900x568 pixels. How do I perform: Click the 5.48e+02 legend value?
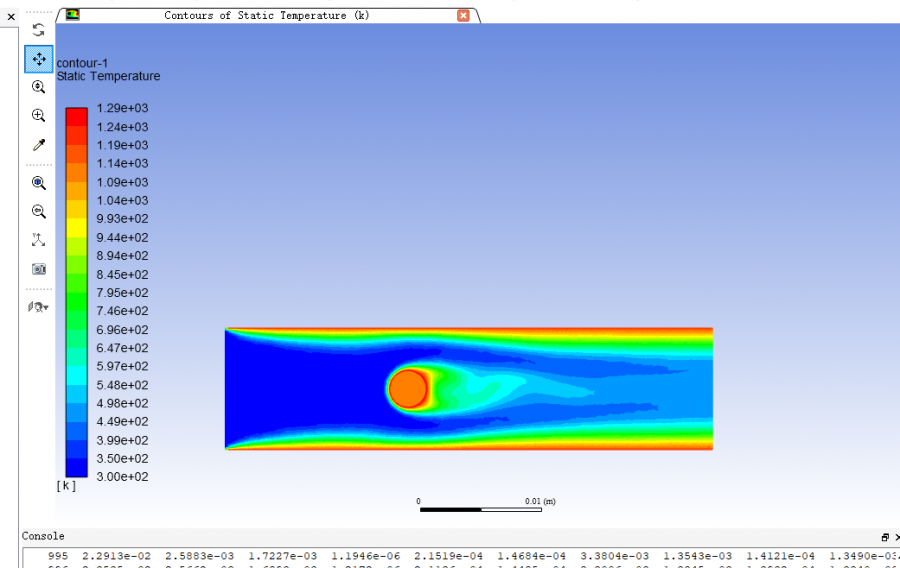coord(122,385)
